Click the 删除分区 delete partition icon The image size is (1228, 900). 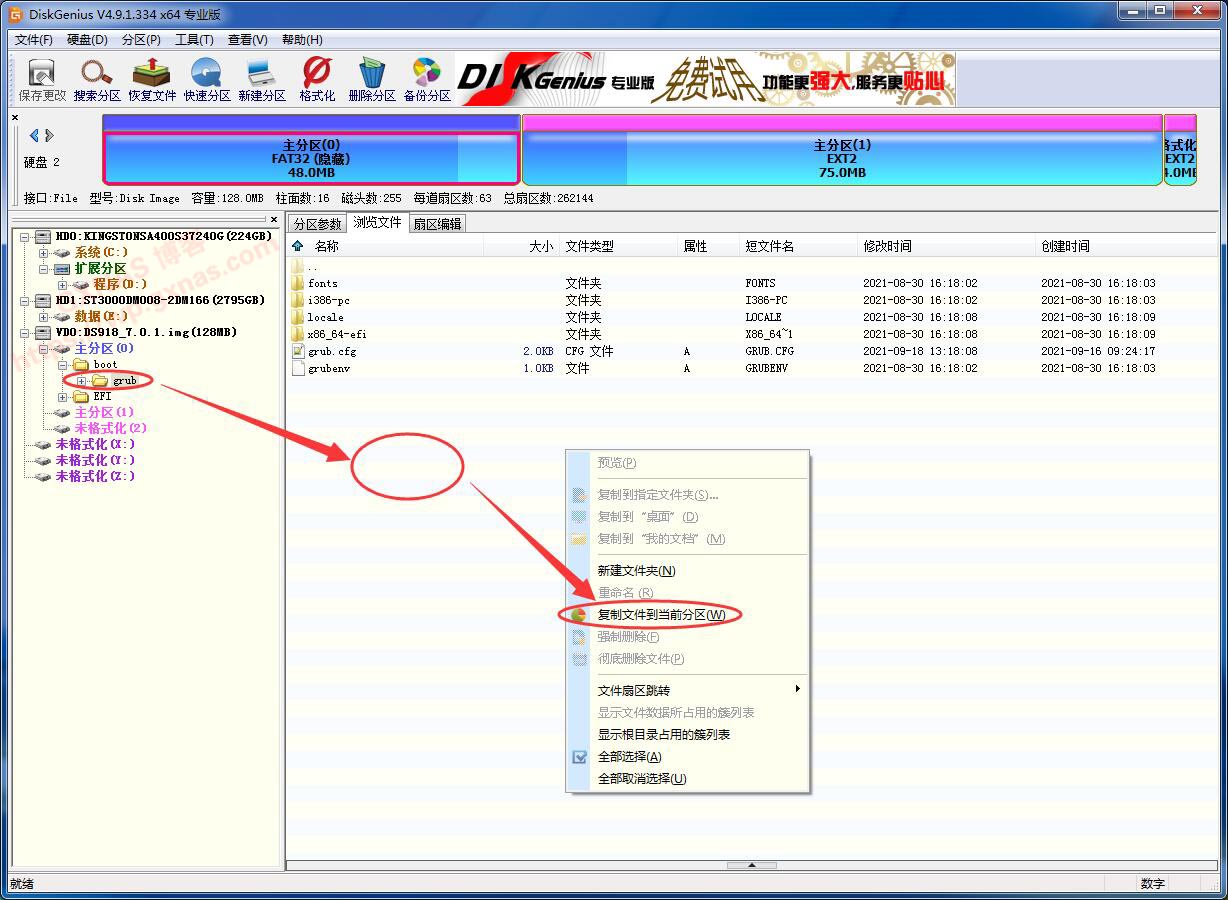pyautogui.click(x=371, y=78)
